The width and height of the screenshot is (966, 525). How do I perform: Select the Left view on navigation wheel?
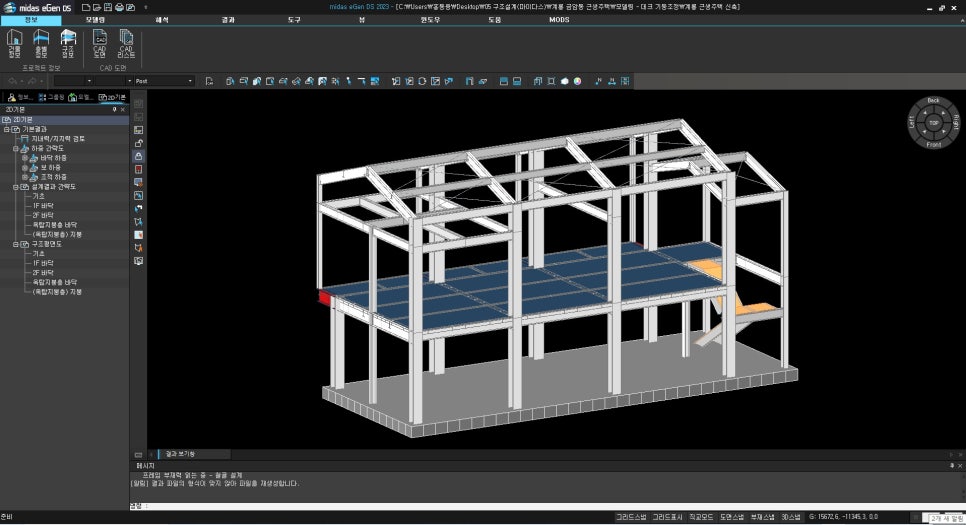(x=912, y=122)
